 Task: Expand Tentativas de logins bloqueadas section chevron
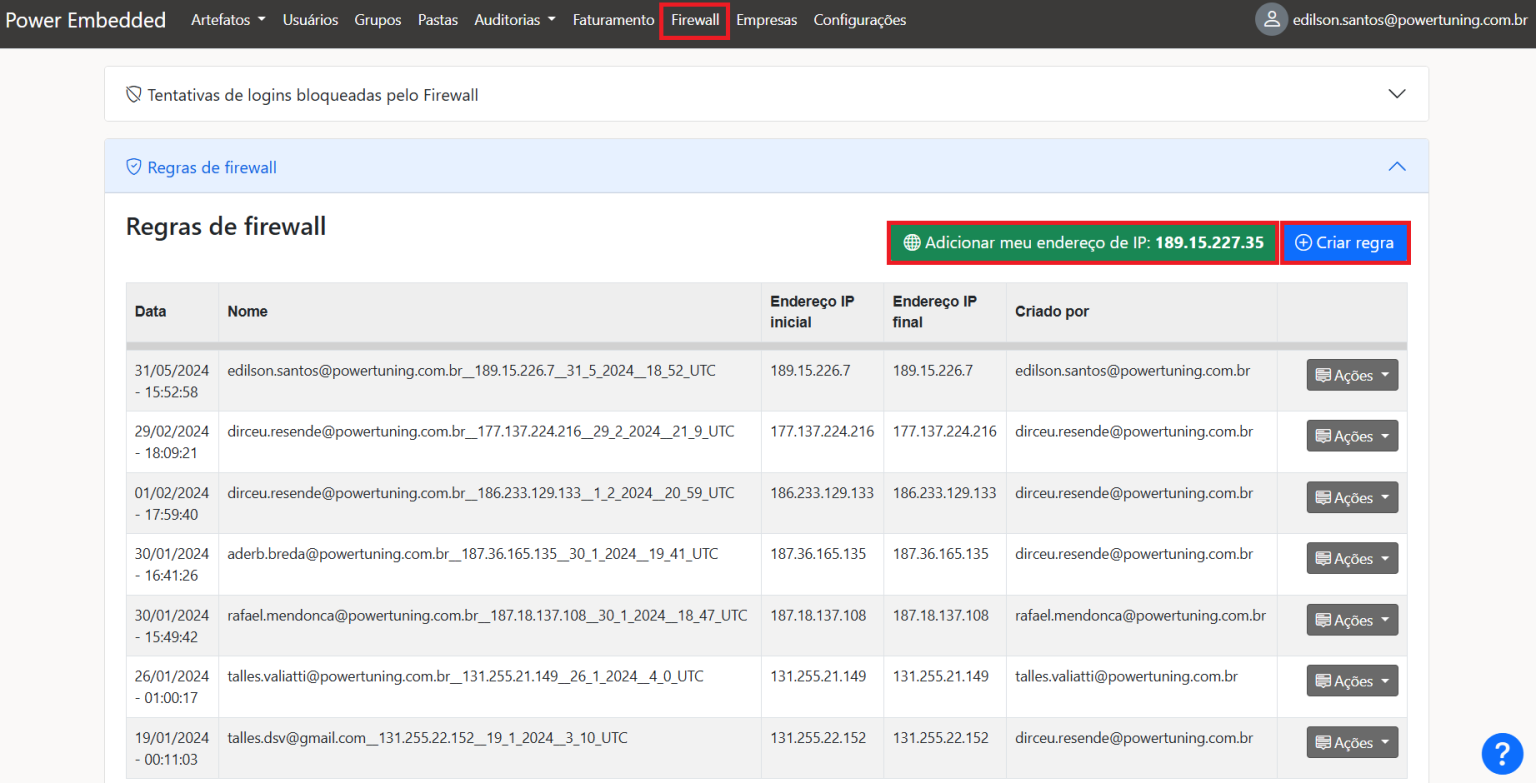[x=1397, y=94]
